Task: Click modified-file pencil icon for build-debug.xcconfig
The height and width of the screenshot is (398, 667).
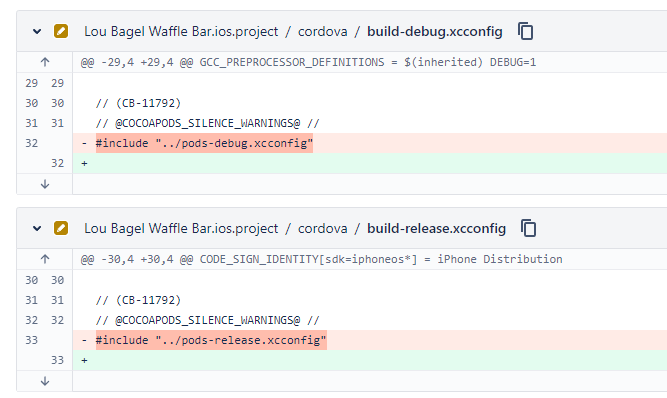Action: coord(61,31)
